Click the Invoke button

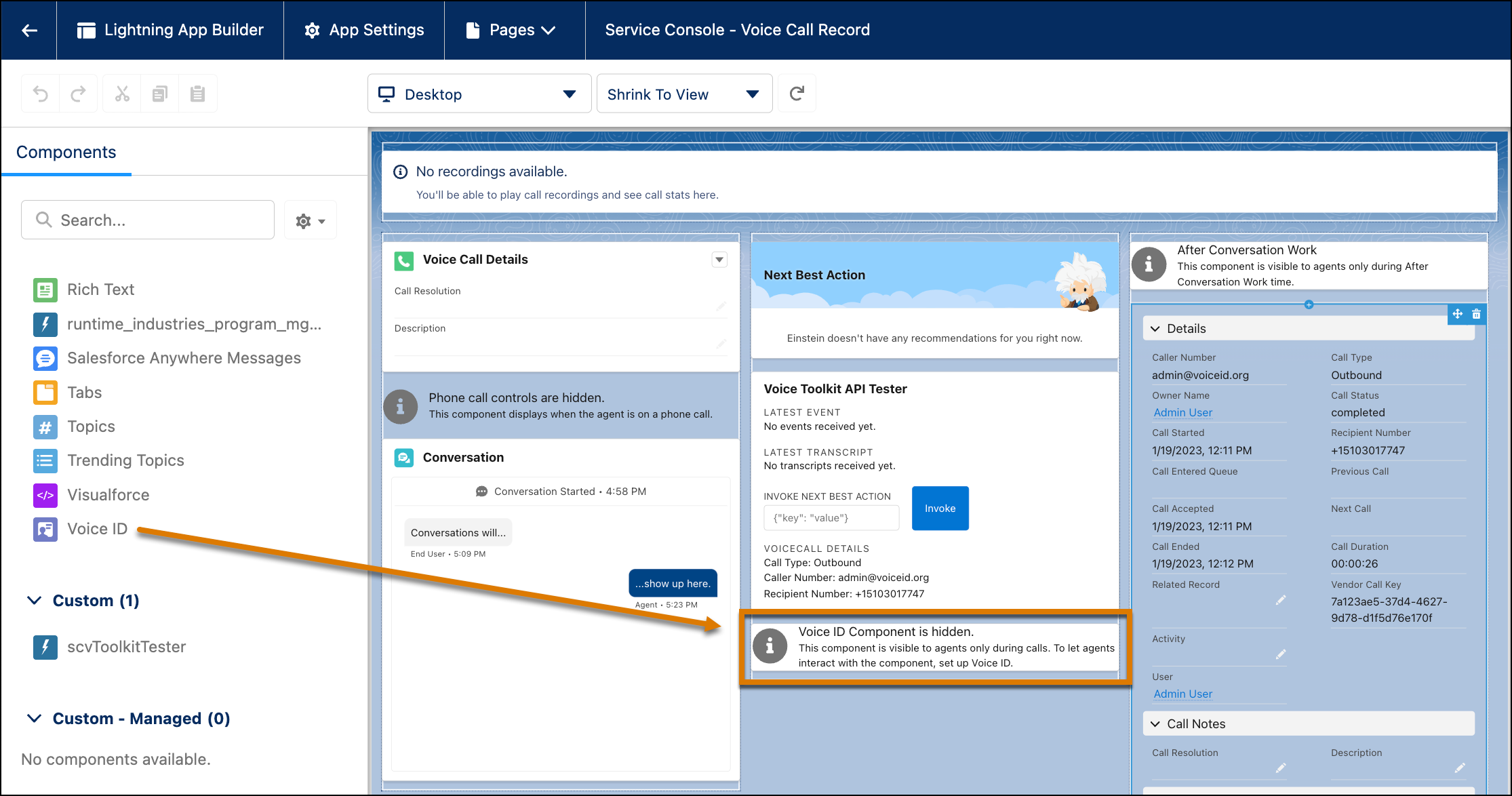(x=940, y=509)
